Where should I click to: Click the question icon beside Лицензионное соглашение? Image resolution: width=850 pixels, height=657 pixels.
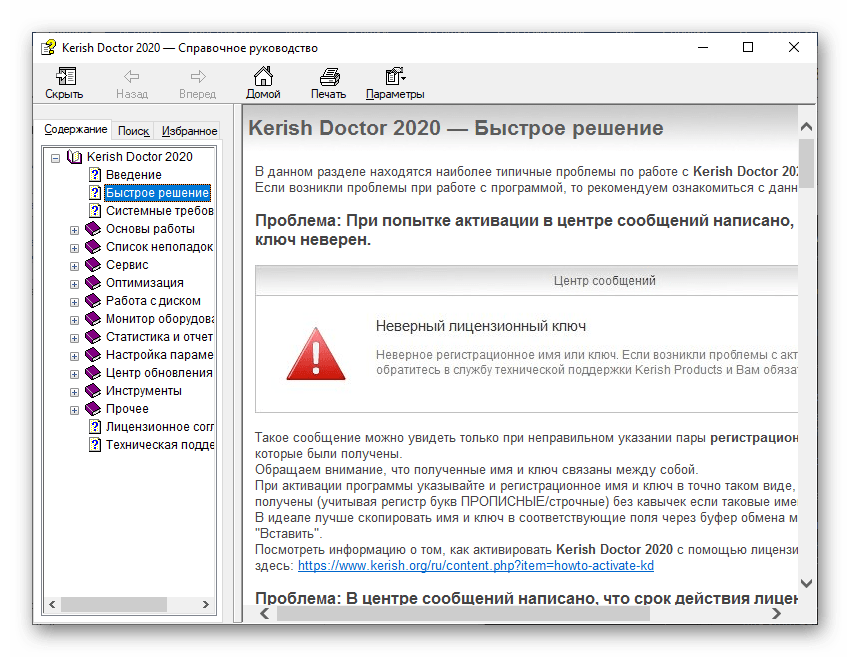tap(95, 427)
